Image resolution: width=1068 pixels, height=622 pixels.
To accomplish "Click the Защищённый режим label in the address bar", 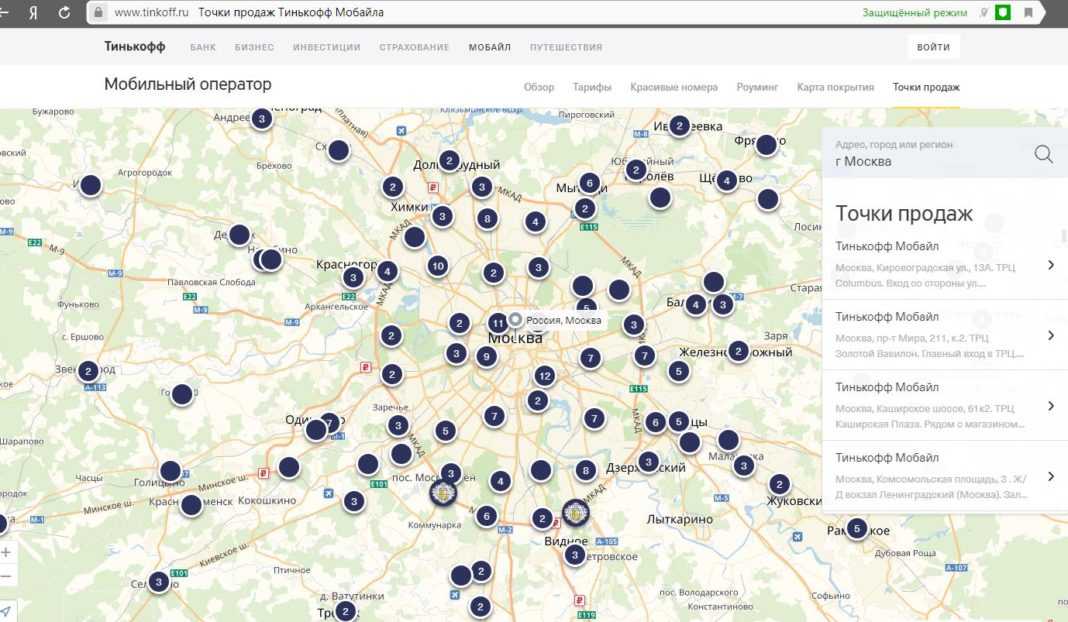I will pos(915,12).
